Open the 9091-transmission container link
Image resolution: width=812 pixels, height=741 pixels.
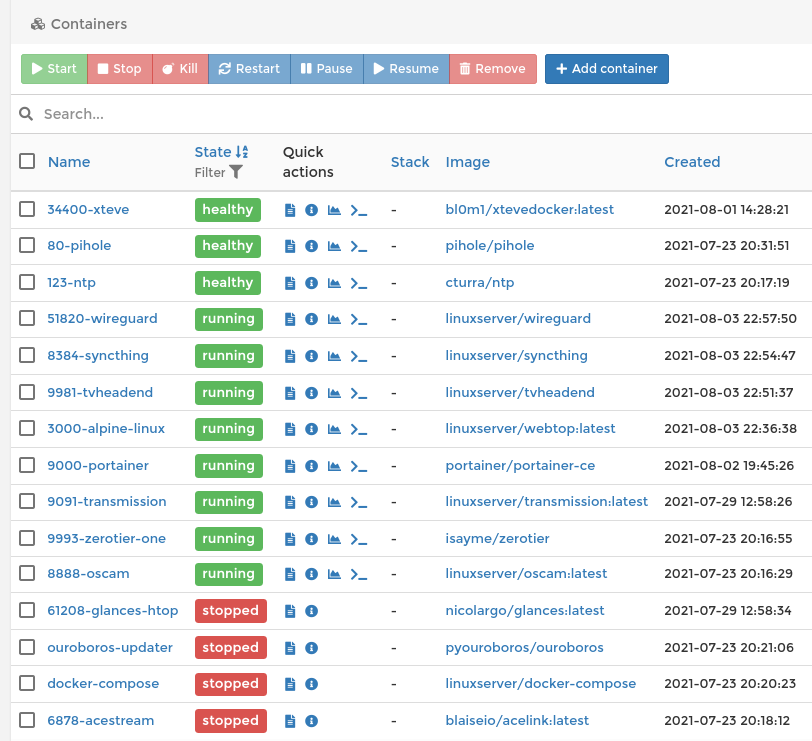(x=107, y=501)
